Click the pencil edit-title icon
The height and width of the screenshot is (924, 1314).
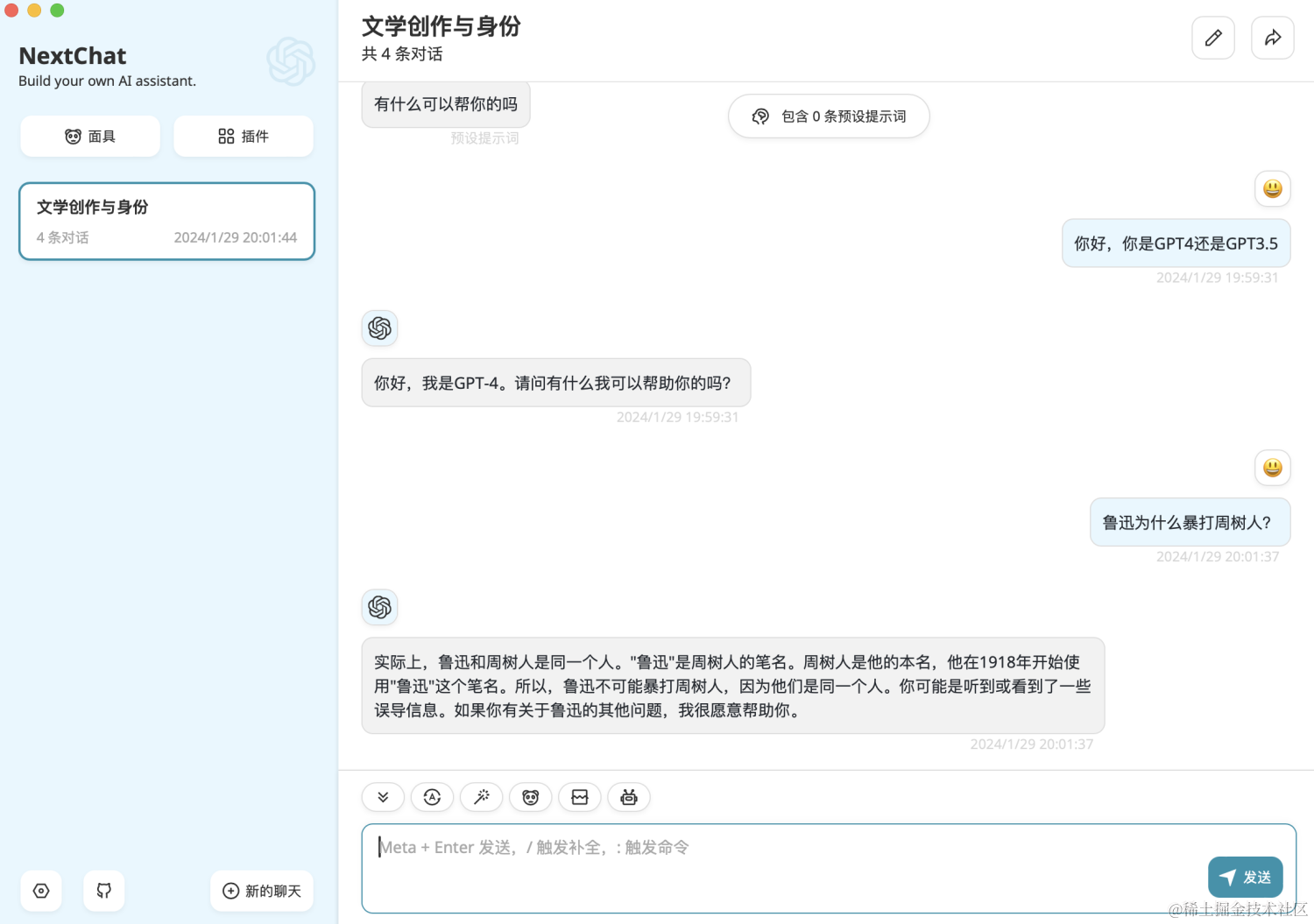1213,38
